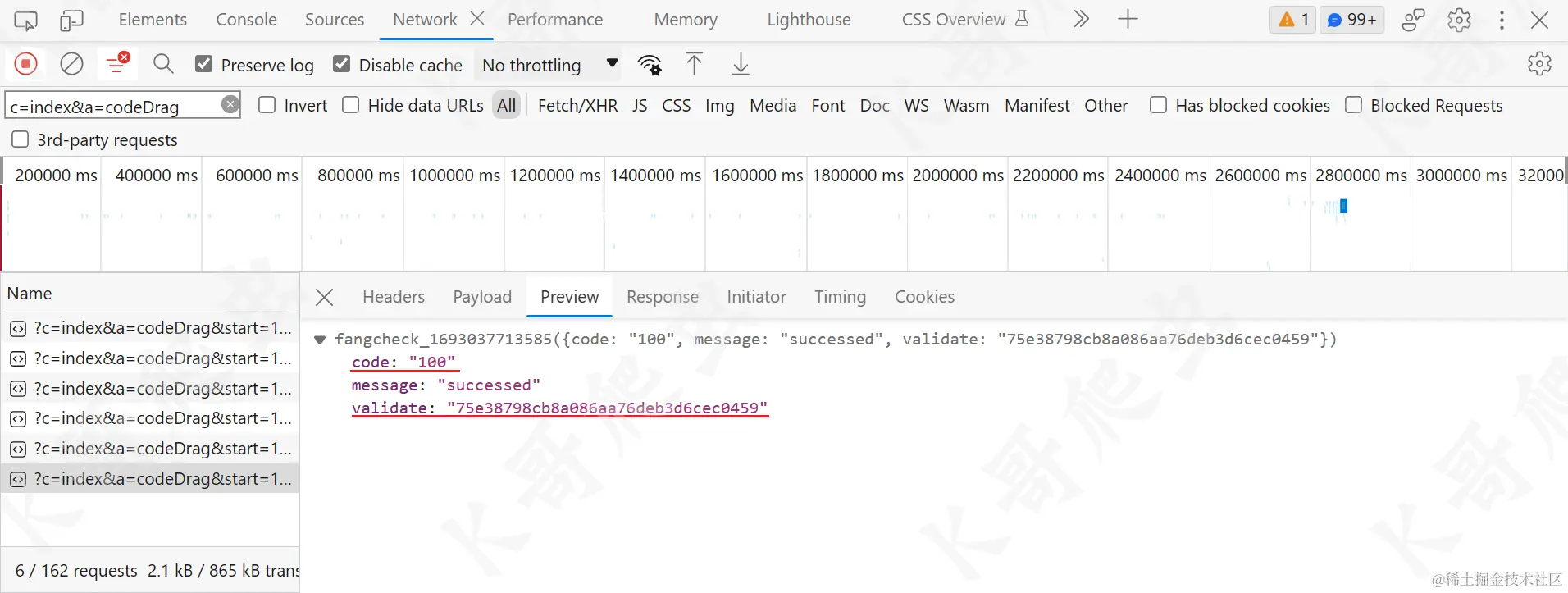This screenshot has height=593, width=1568.
Task: Filter requests by Wasm
Action: [x=966, y=105]
